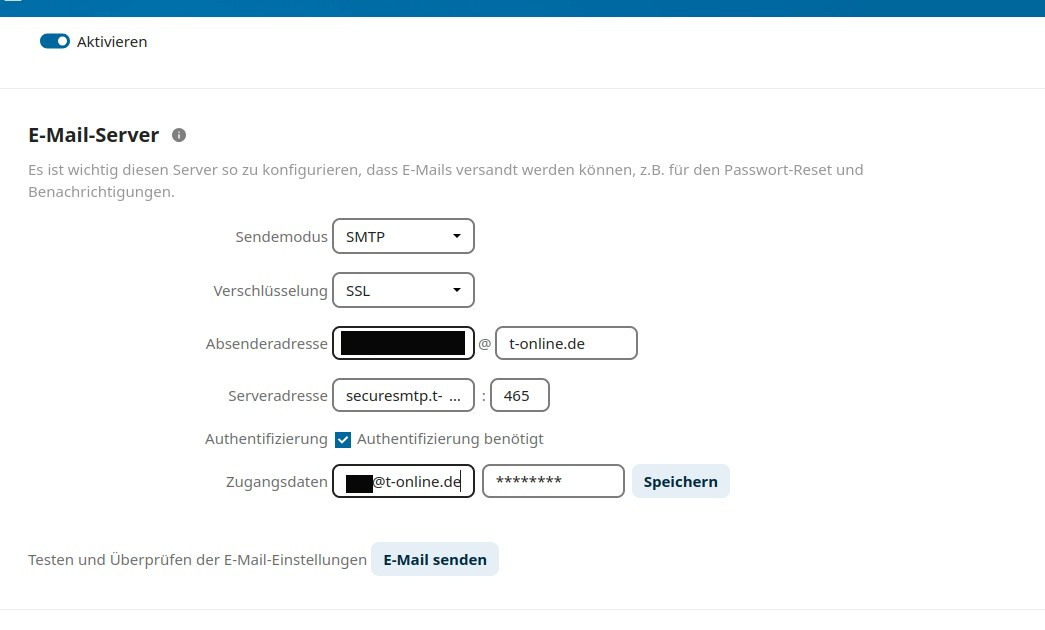Click the E-Mail senden button
The image size is (1045, 630).
click(x=435, y=560)
